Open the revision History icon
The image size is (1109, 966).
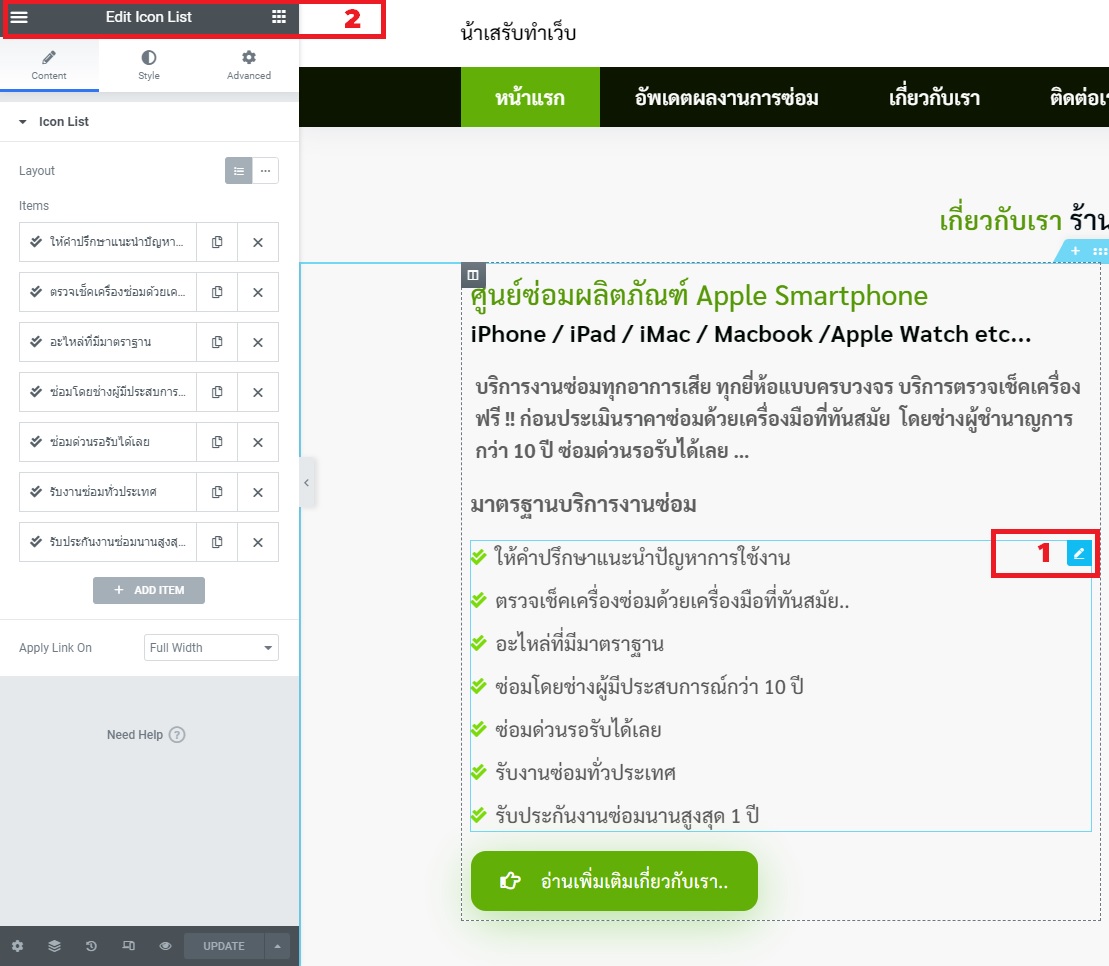tap(91, 946)
